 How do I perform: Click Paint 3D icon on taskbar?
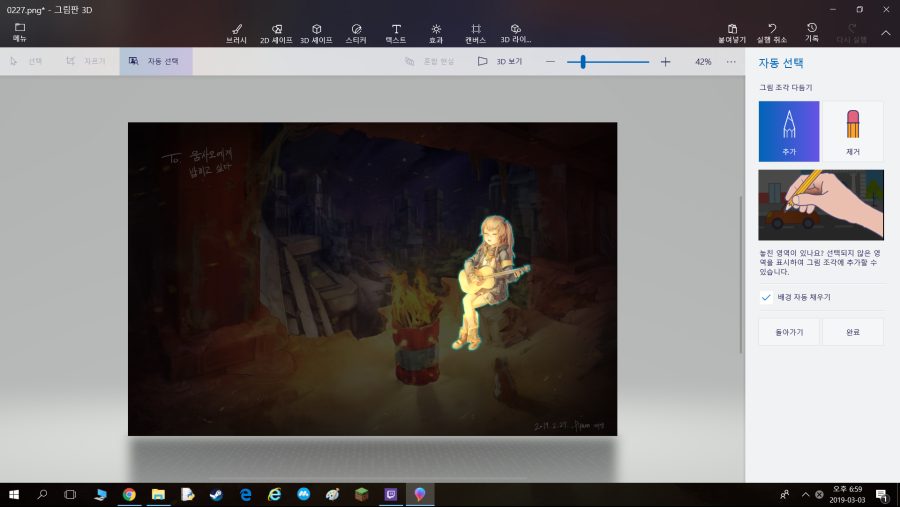pyautogui.click(x=420, y=494)
